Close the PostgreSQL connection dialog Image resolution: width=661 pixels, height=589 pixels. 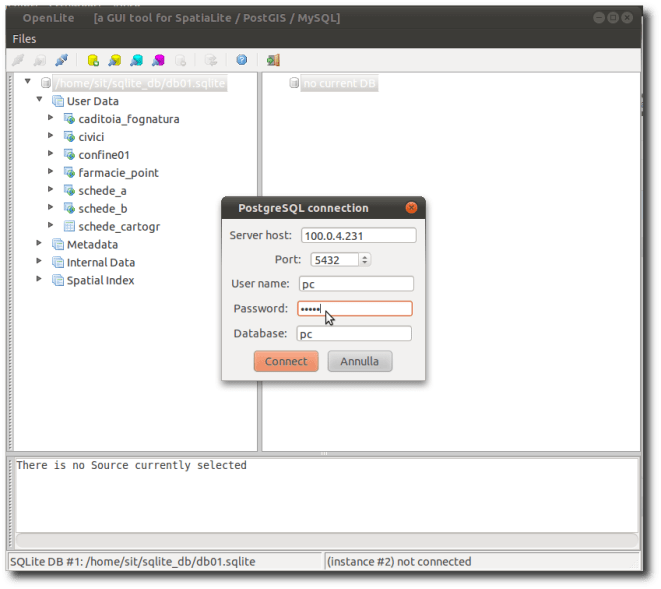tap(411, 207)
